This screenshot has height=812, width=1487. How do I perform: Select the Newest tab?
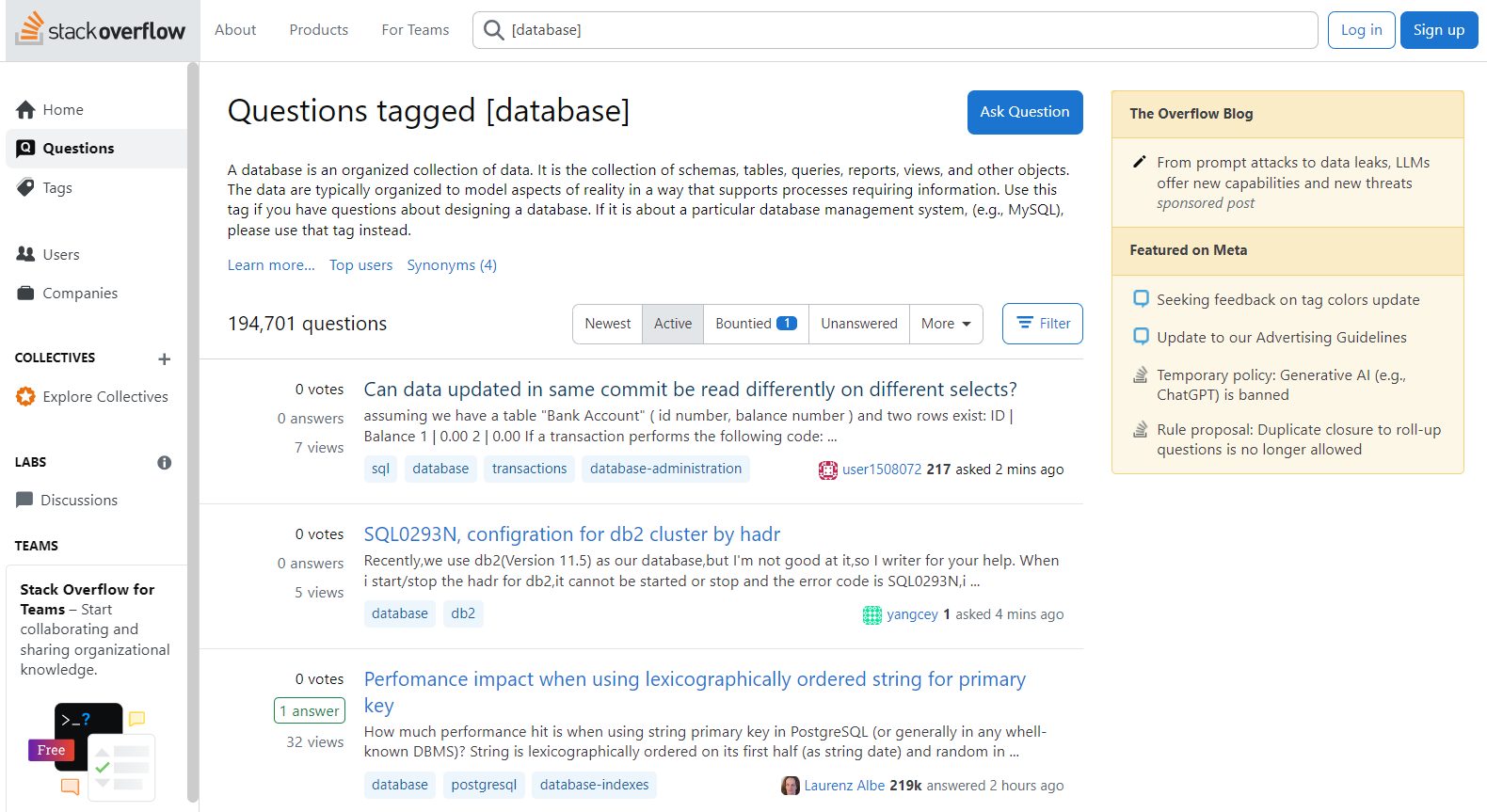[x=608, y=324]
